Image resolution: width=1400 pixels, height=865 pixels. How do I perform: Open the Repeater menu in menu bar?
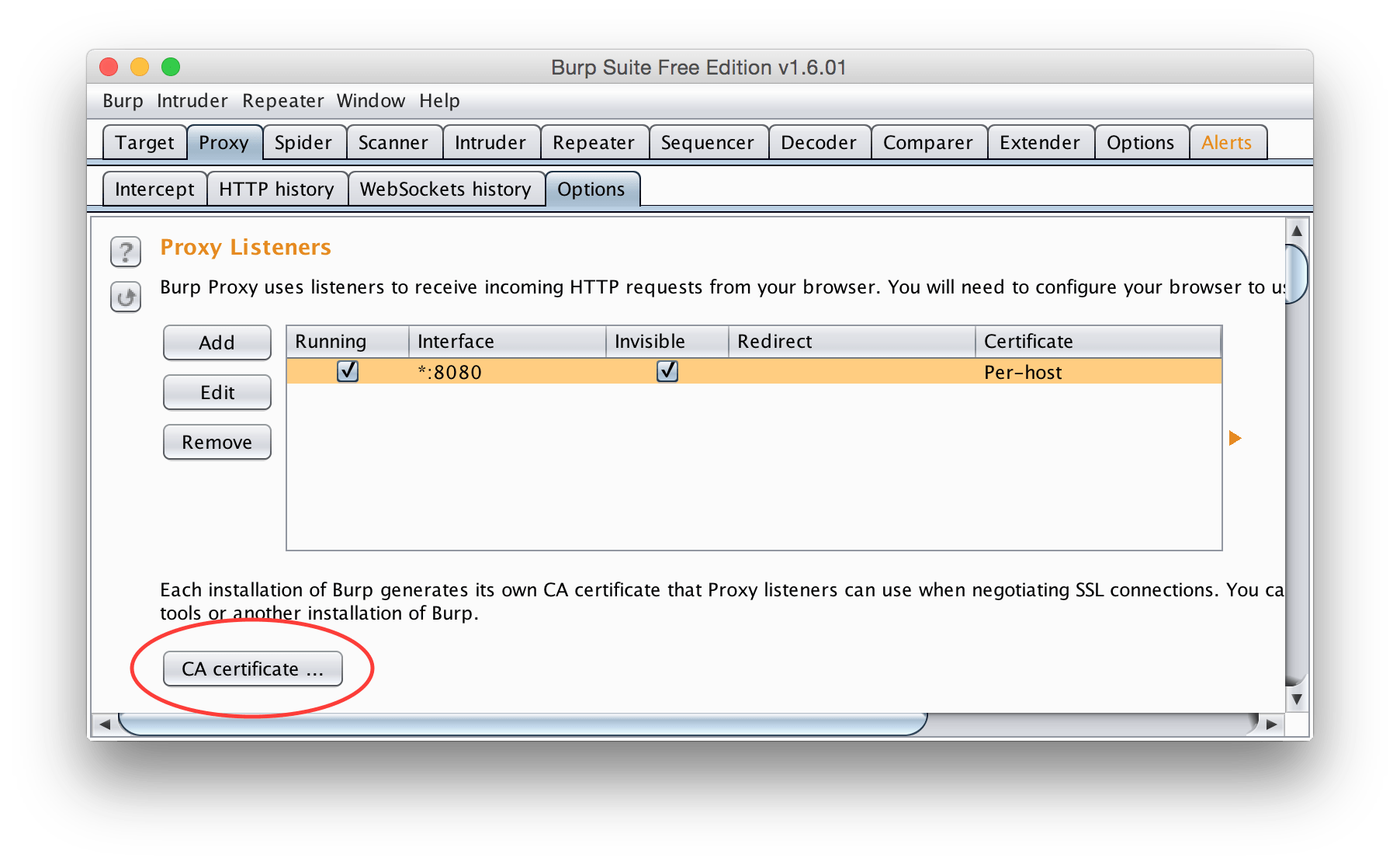(x=282, y=101)
